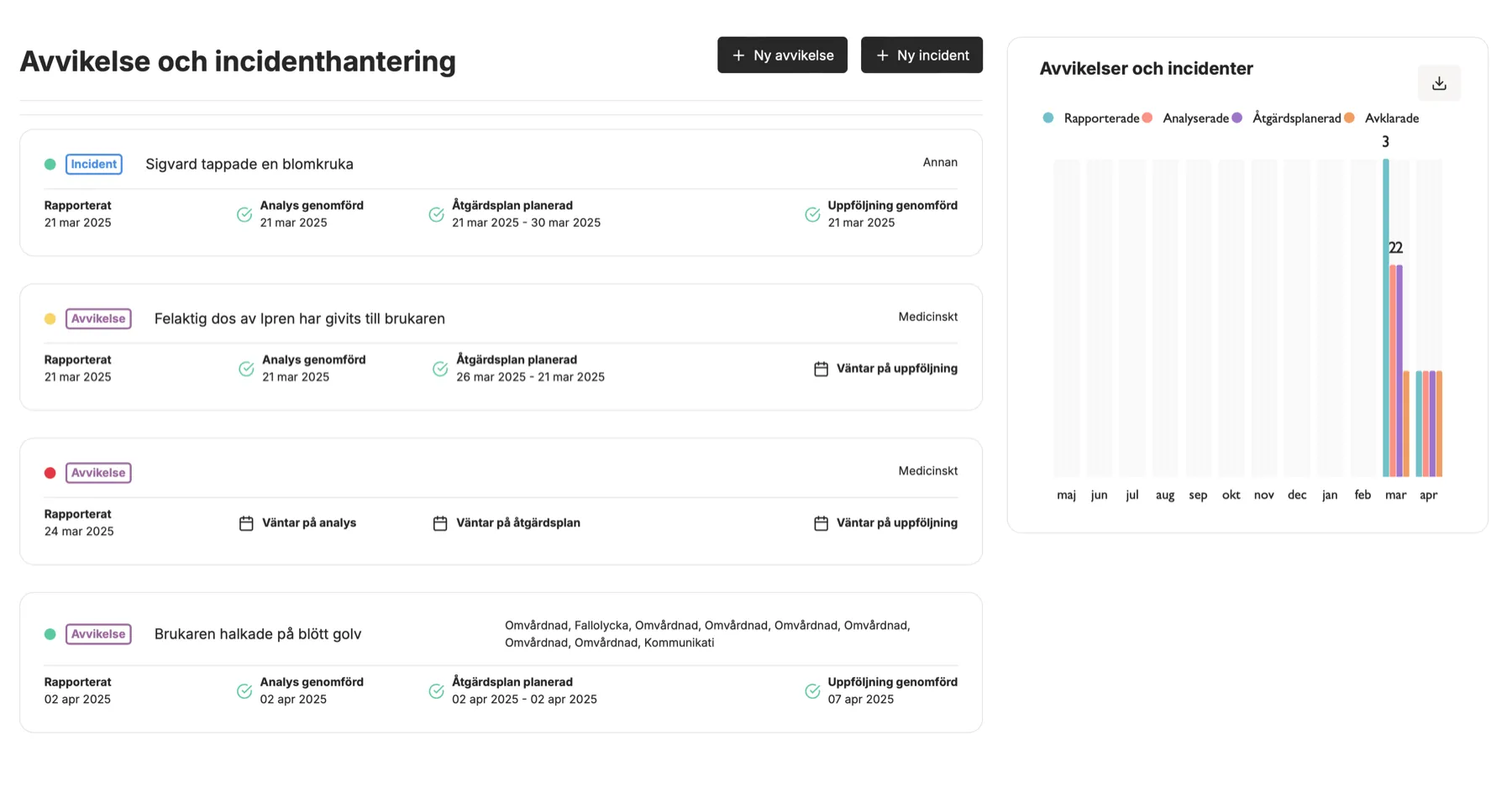Toggle the Avklarade legend entry
This screenshot has width=1512, height=787.
[1382, 118]
